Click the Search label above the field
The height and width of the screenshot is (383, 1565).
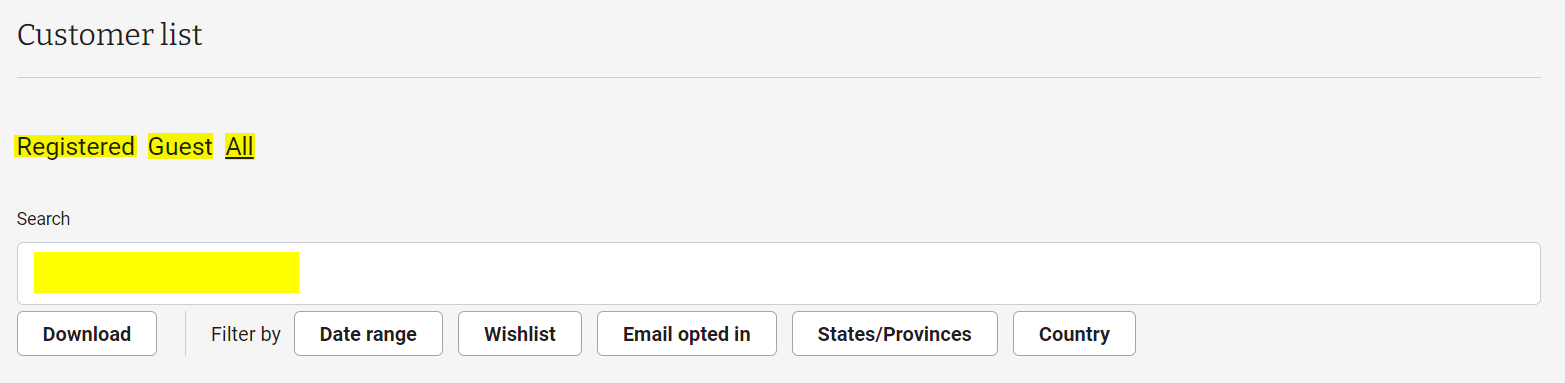(44, 219)
